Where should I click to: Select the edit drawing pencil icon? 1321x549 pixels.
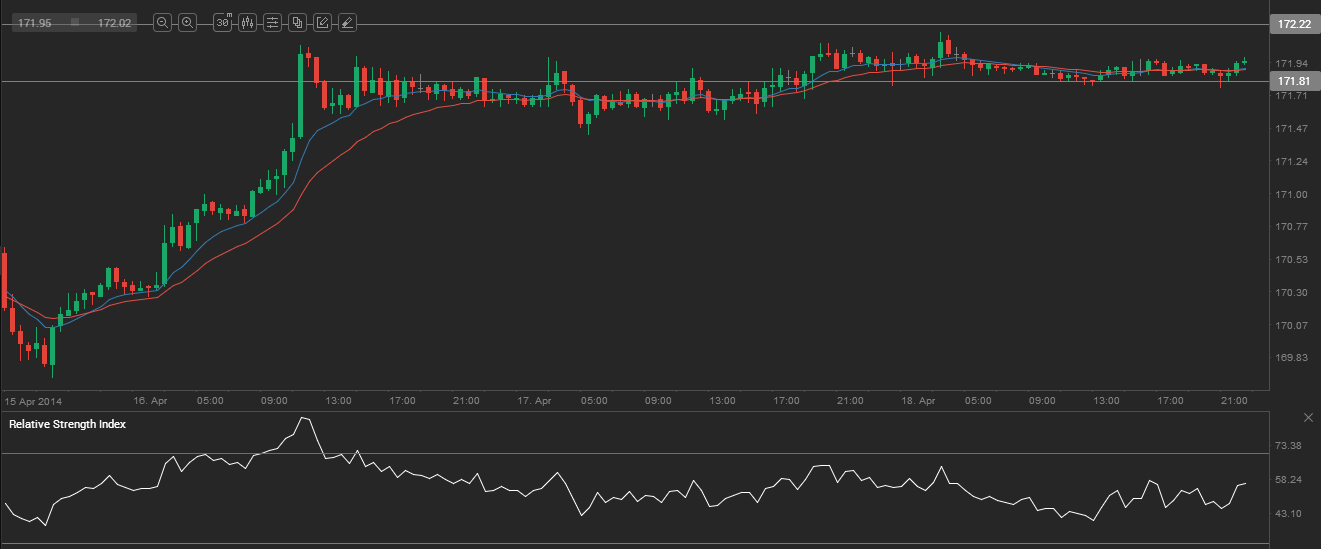322,22
